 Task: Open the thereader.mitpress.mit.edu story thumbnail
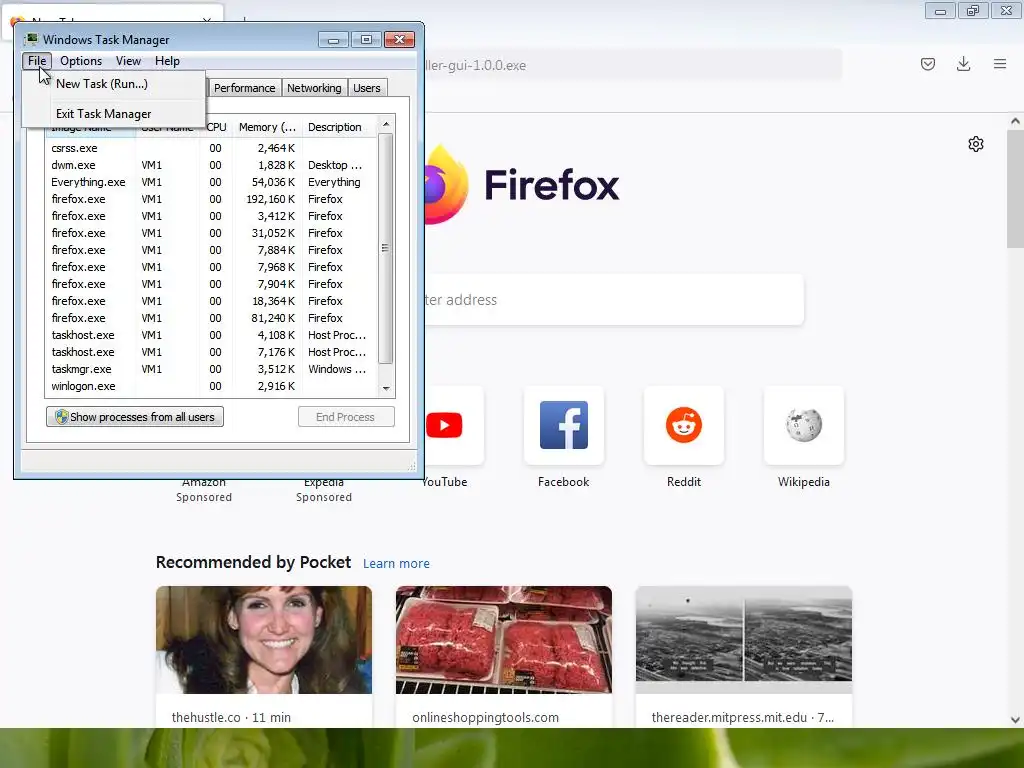744,640
